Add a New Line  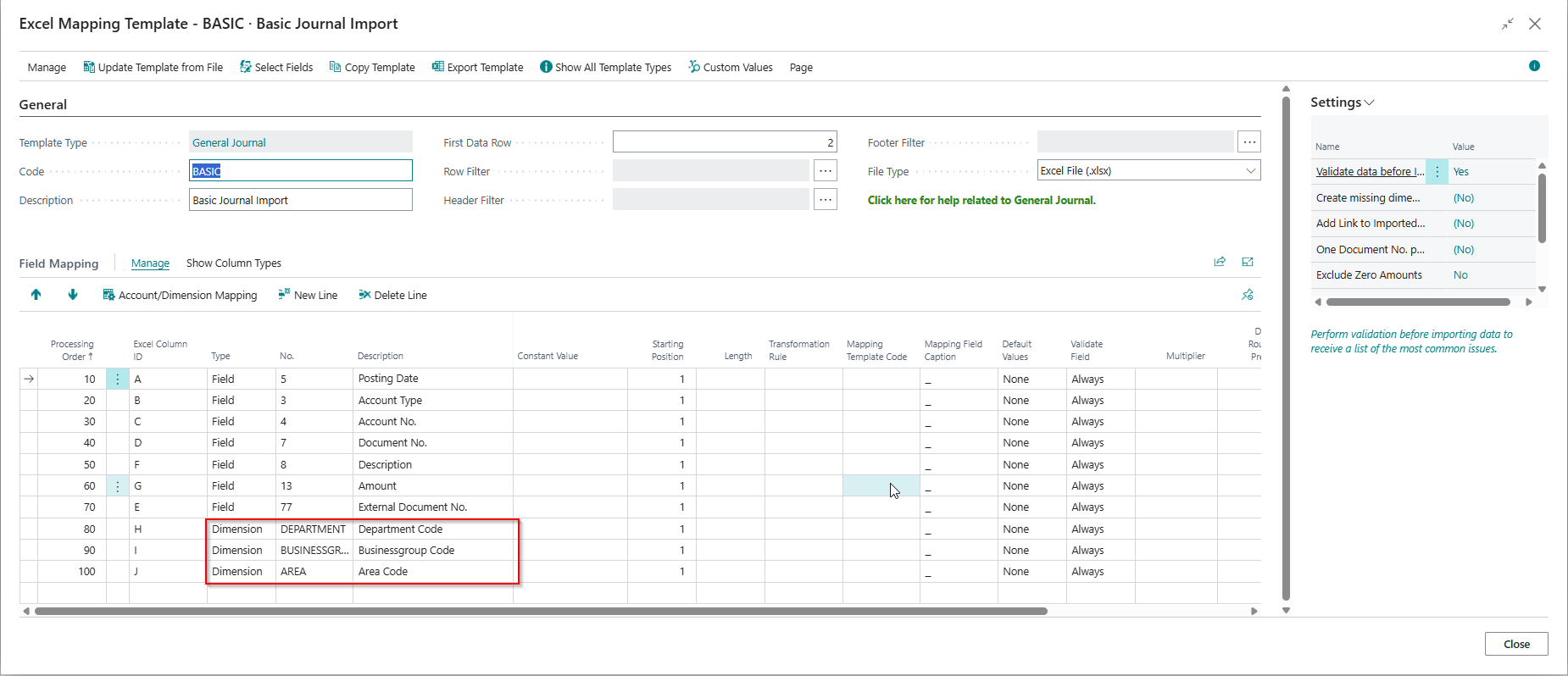pos(308,295)
